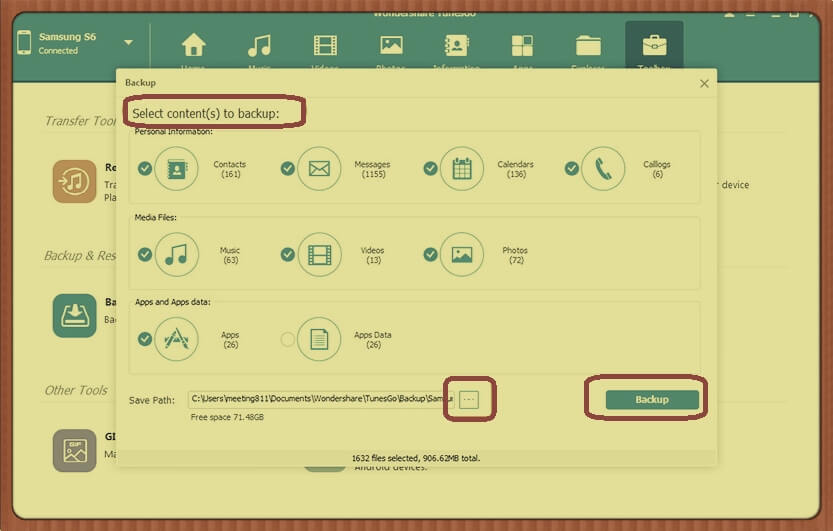This screenshot has height=531, width=833.
Task: Open the Videos tab in toolbar
Action: point(325,46)
